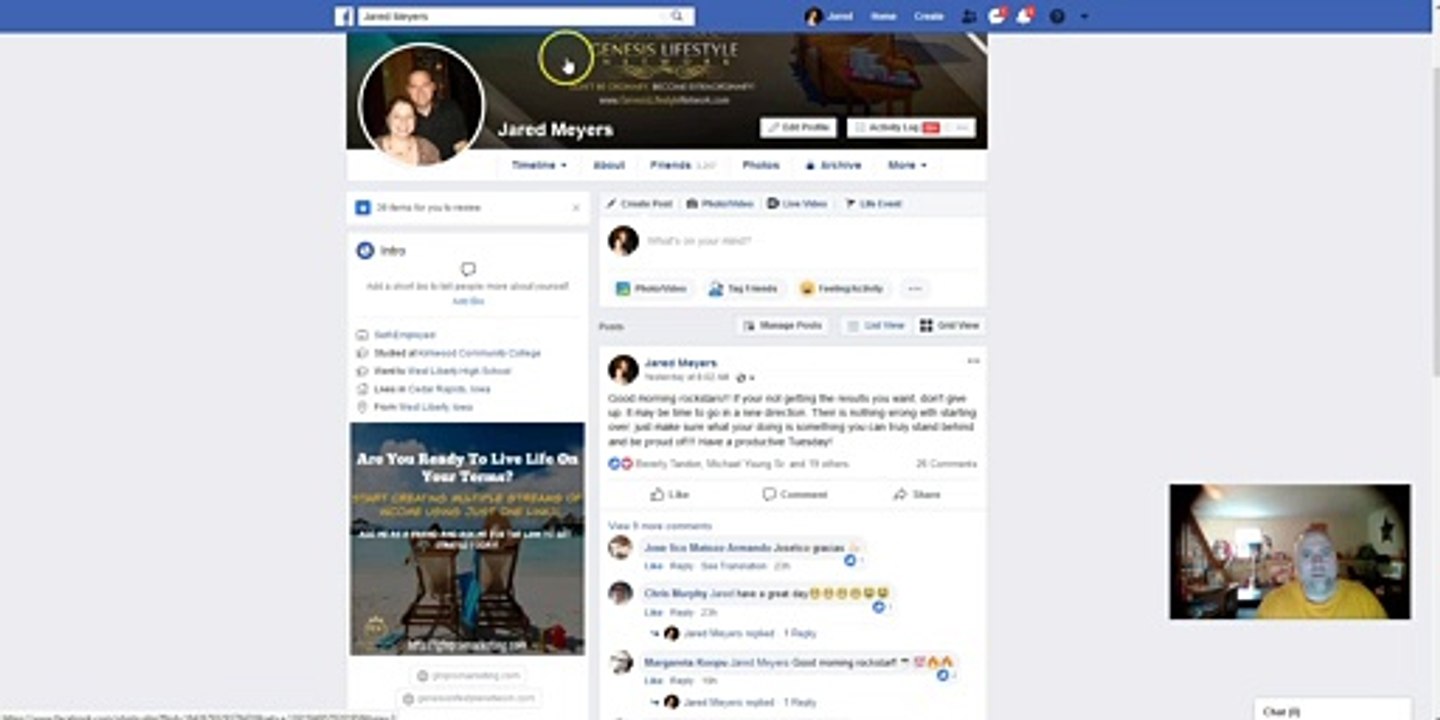Switch posts to List View
The image size is (1440, 720).
point(876,326)
